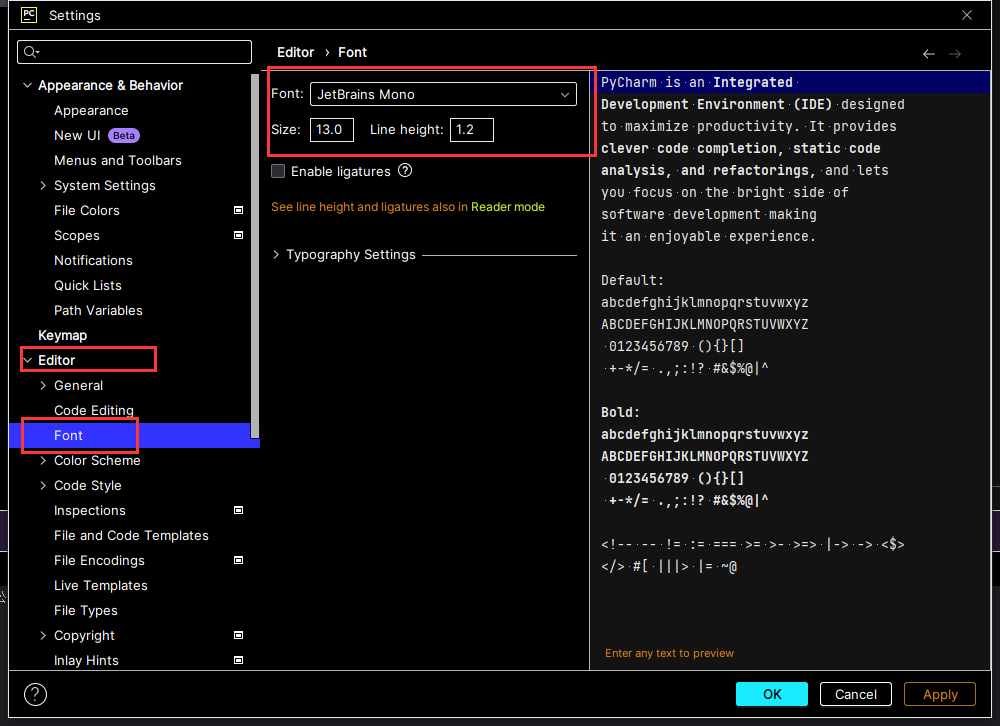Select Path Variables item
The width and height of the screenshot is (1000, 726).
98,310
